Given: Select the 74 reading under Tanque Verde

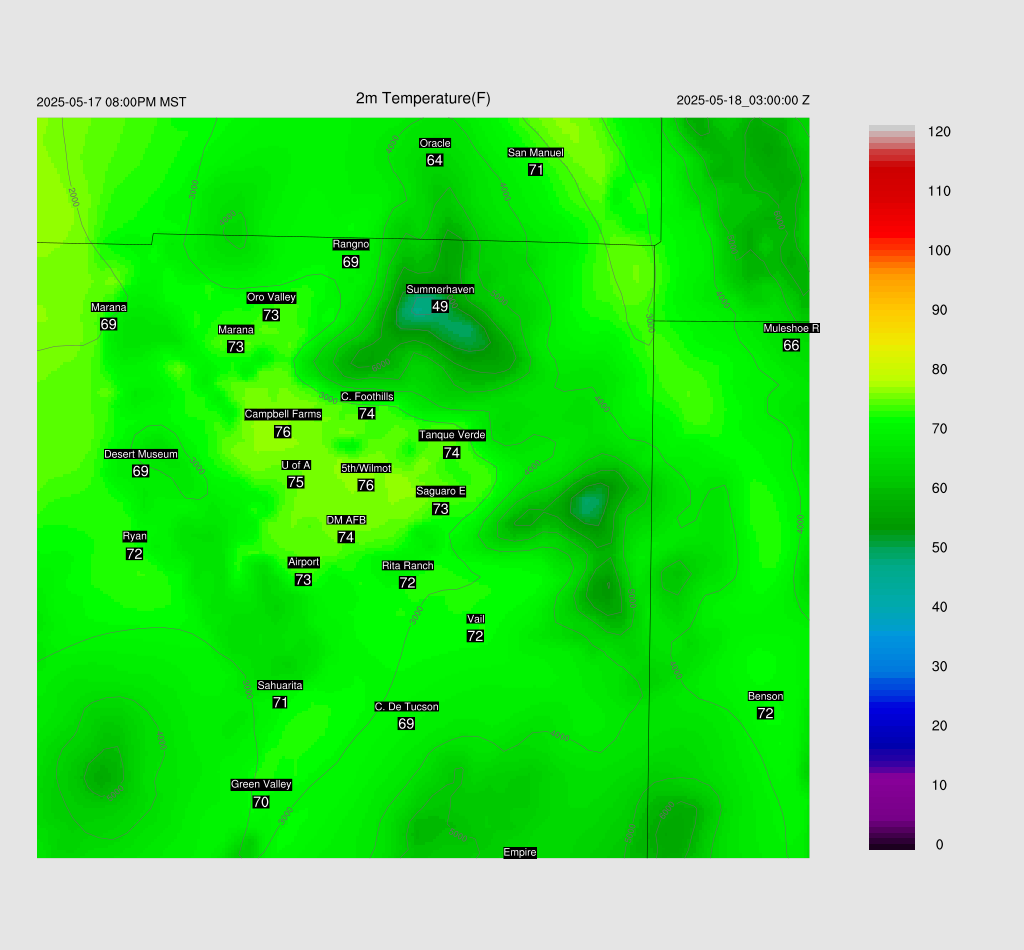Looking at the screenshot, I should [451, 452].
